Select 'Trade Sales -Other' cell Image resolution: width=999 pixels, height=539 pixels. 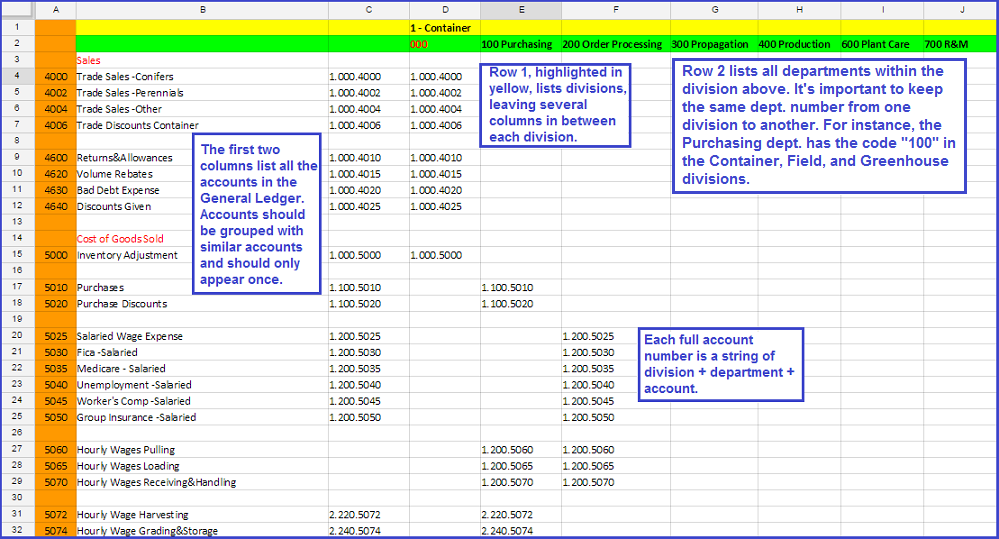[202, 109]
